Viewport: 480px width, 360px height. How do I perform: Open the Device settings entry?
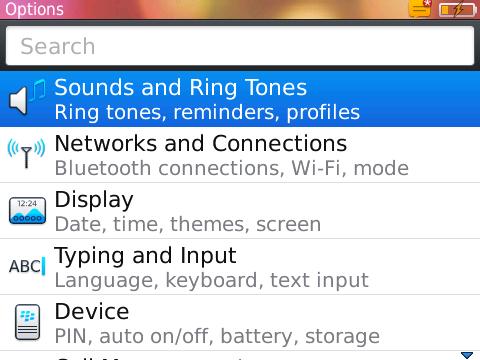240,323
